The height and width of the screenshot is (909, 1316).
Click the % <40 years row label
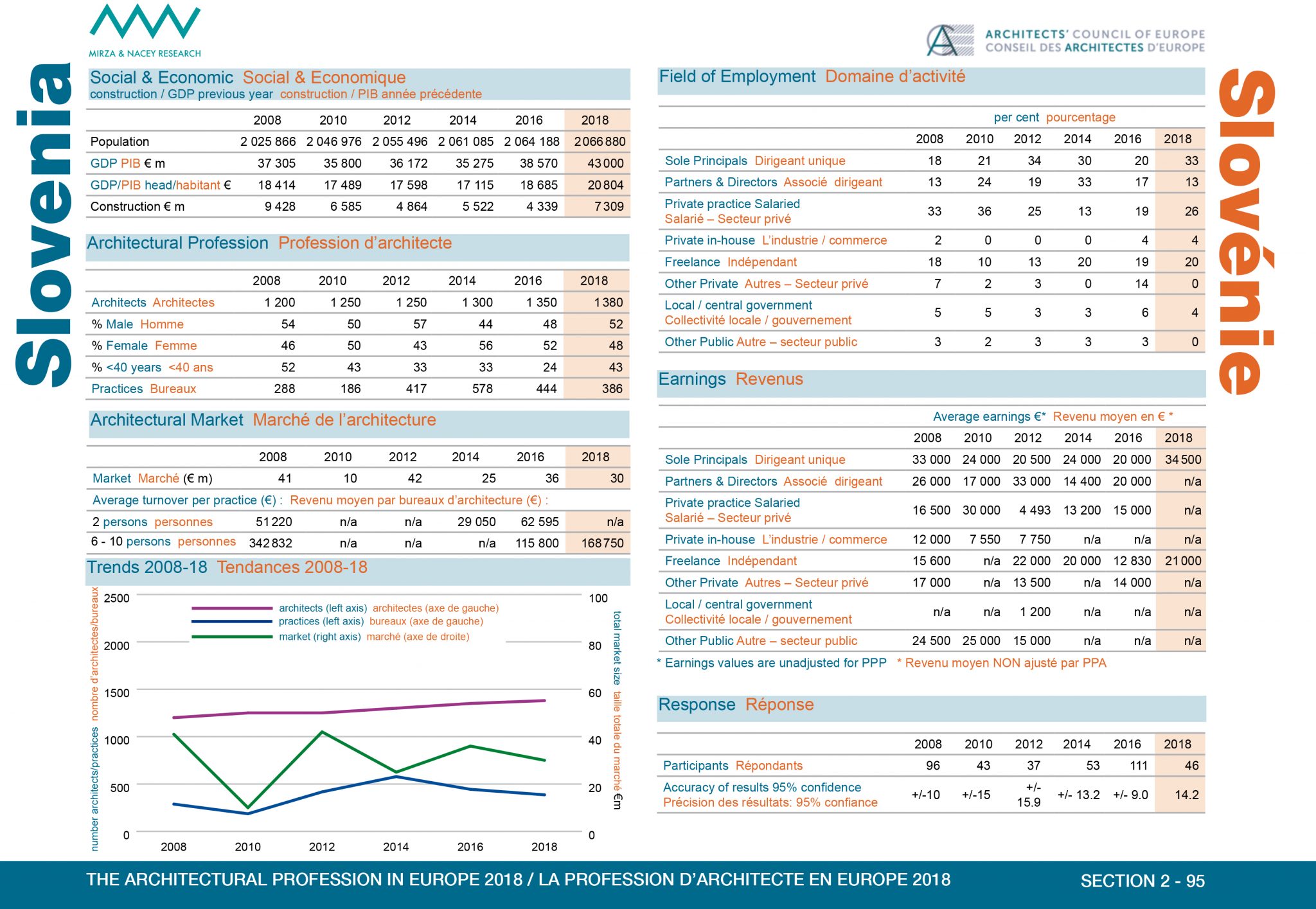tap(152, 367)
